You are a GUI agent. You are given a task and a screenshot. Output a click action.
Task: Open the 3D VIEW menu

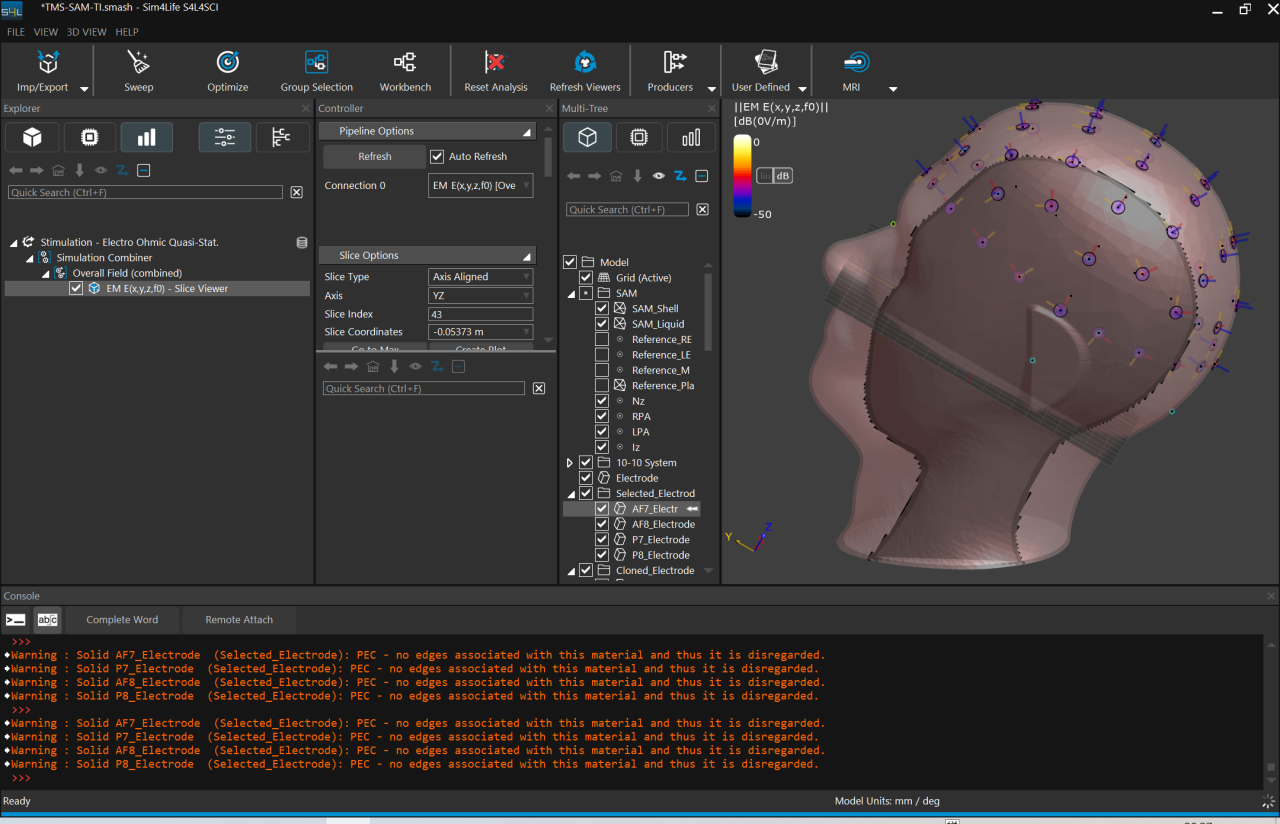click(x=87, y=32)
